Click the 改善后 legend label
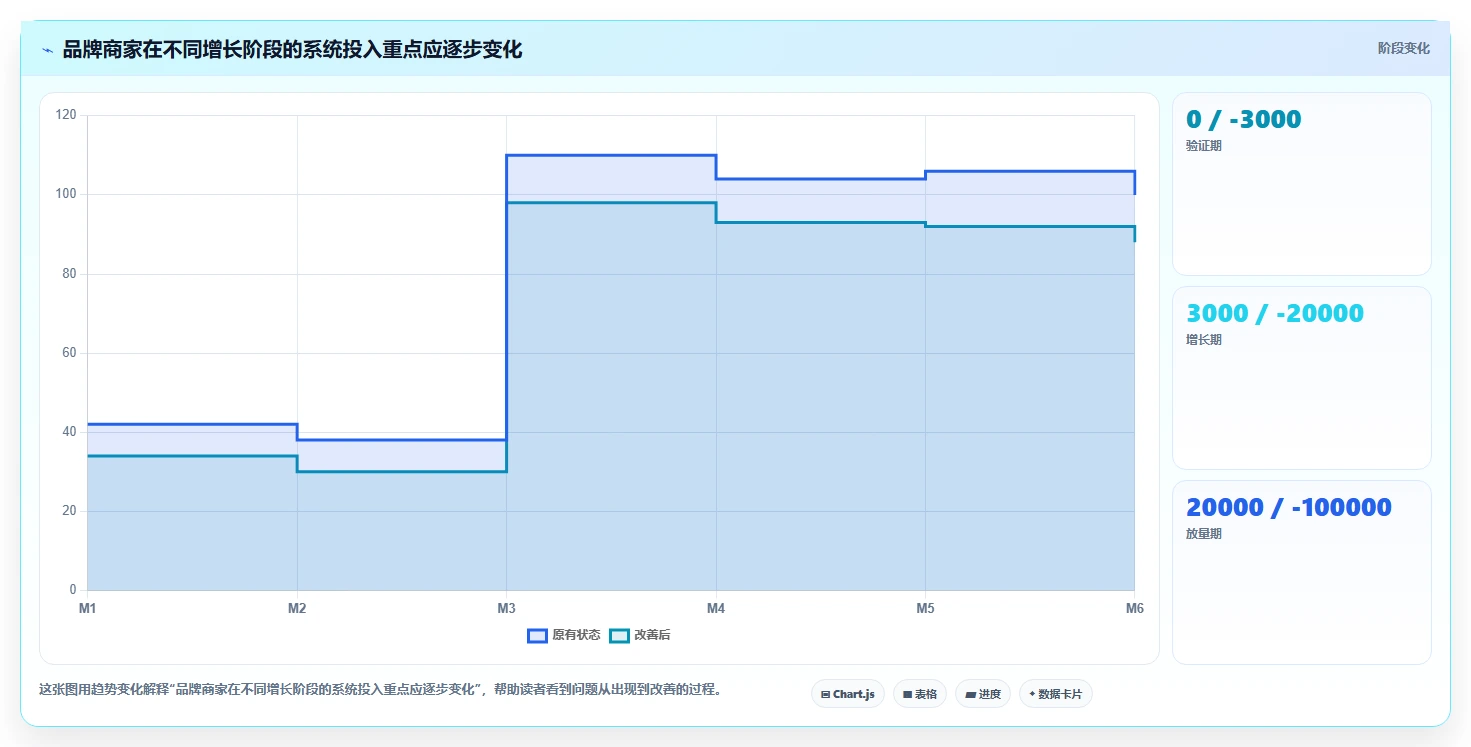 click(652, 636)
